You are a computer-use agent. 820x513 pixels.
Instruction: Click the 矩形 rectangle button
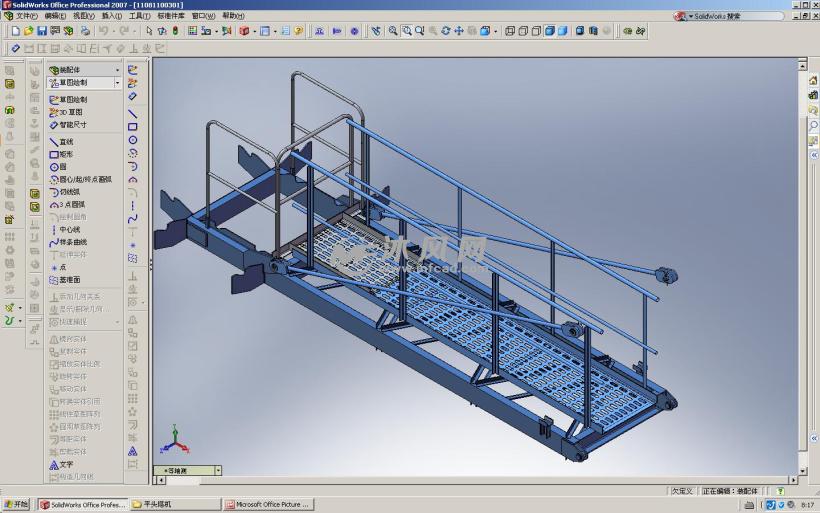pyautogui.click(x=61, y=154)
